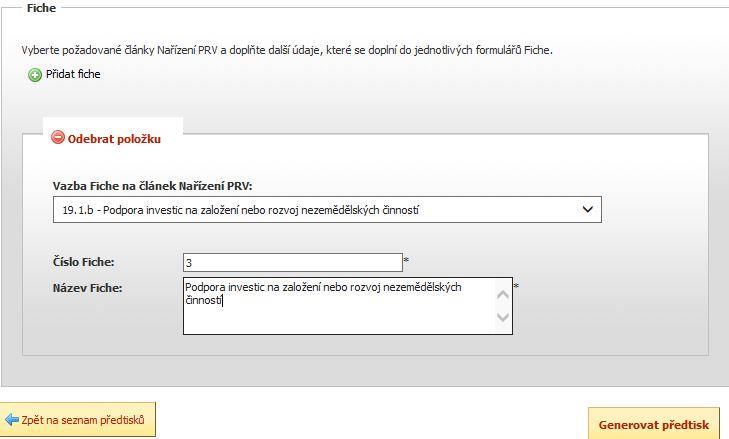
Task: Click the green plus icon beside Přidat fiche
Action: [x=35, y=75]
